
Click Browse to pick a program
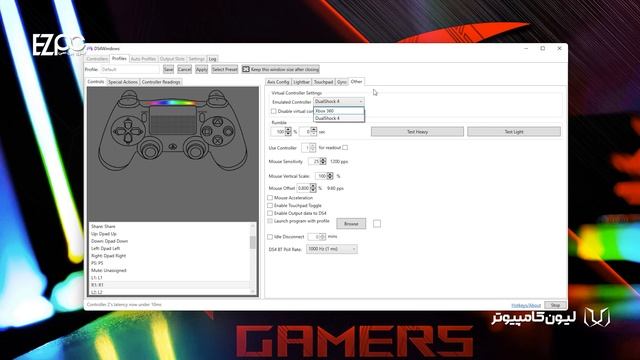(351, 224)
